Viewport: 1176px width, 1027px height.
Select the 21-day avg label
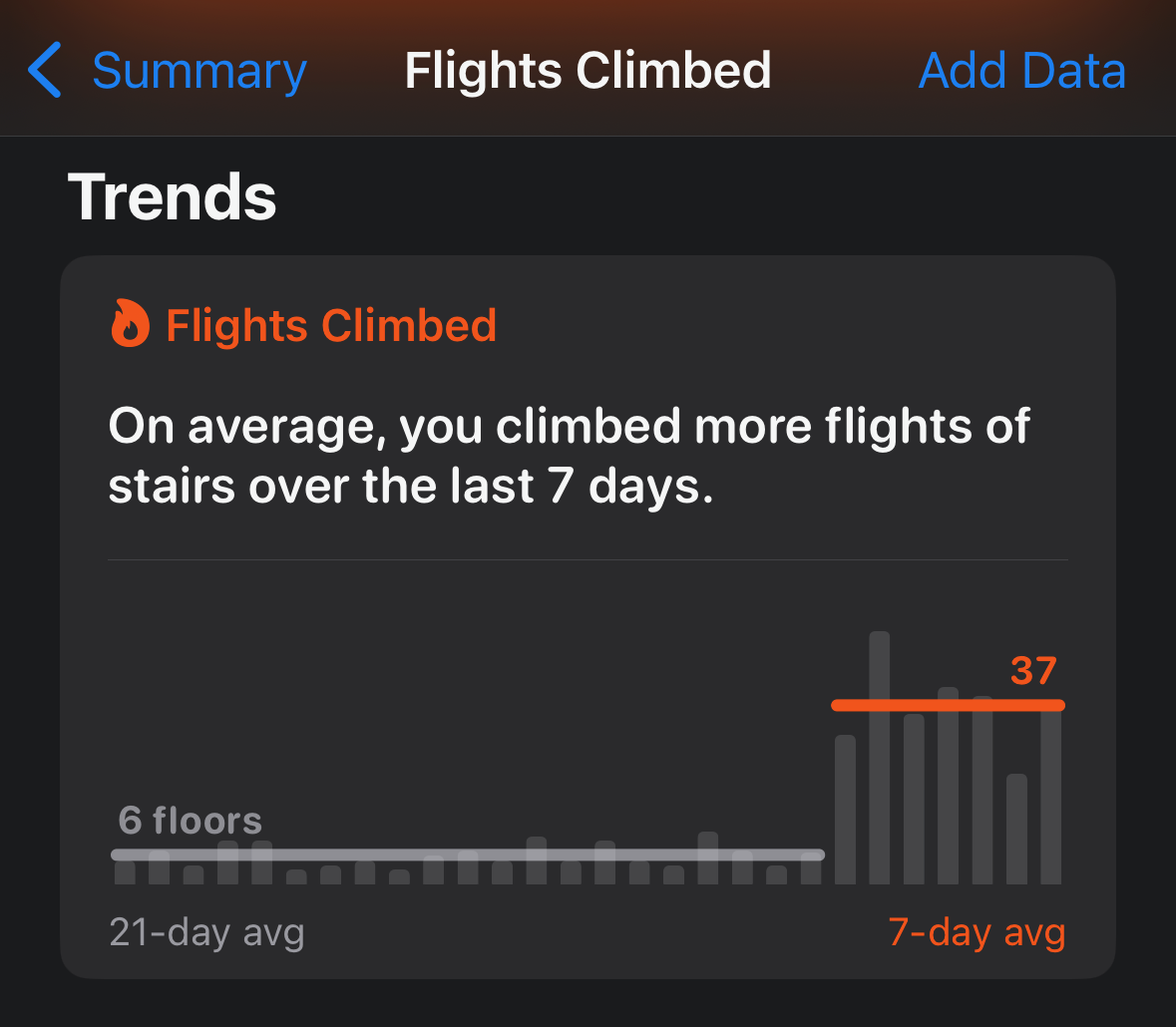point(206,933)
